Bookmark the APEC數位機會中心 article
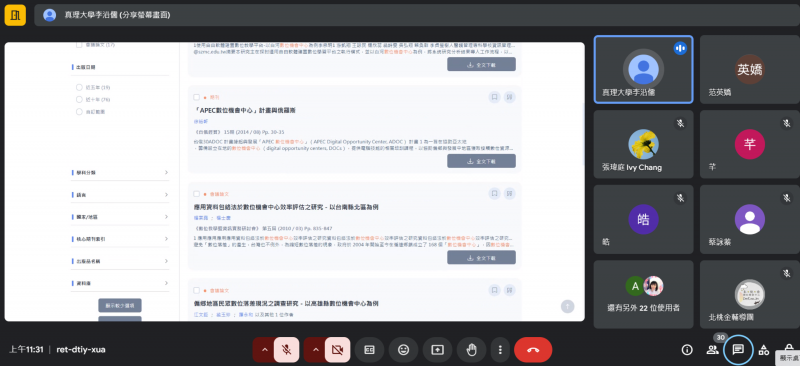Screen dimensions: 800x366 494,97
